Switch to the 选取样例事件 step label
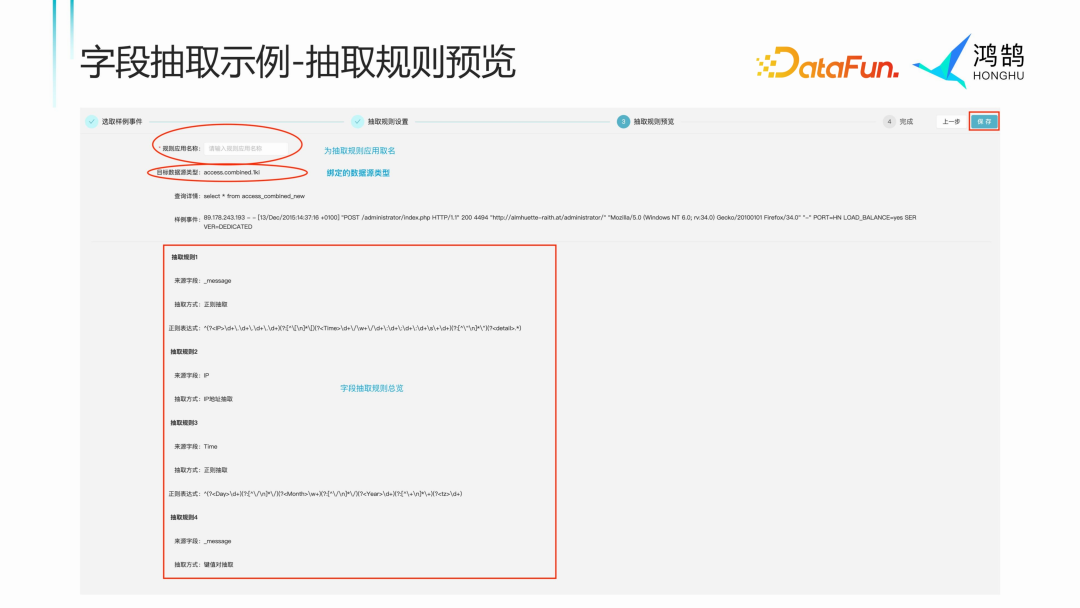 (x=122, y=120)
